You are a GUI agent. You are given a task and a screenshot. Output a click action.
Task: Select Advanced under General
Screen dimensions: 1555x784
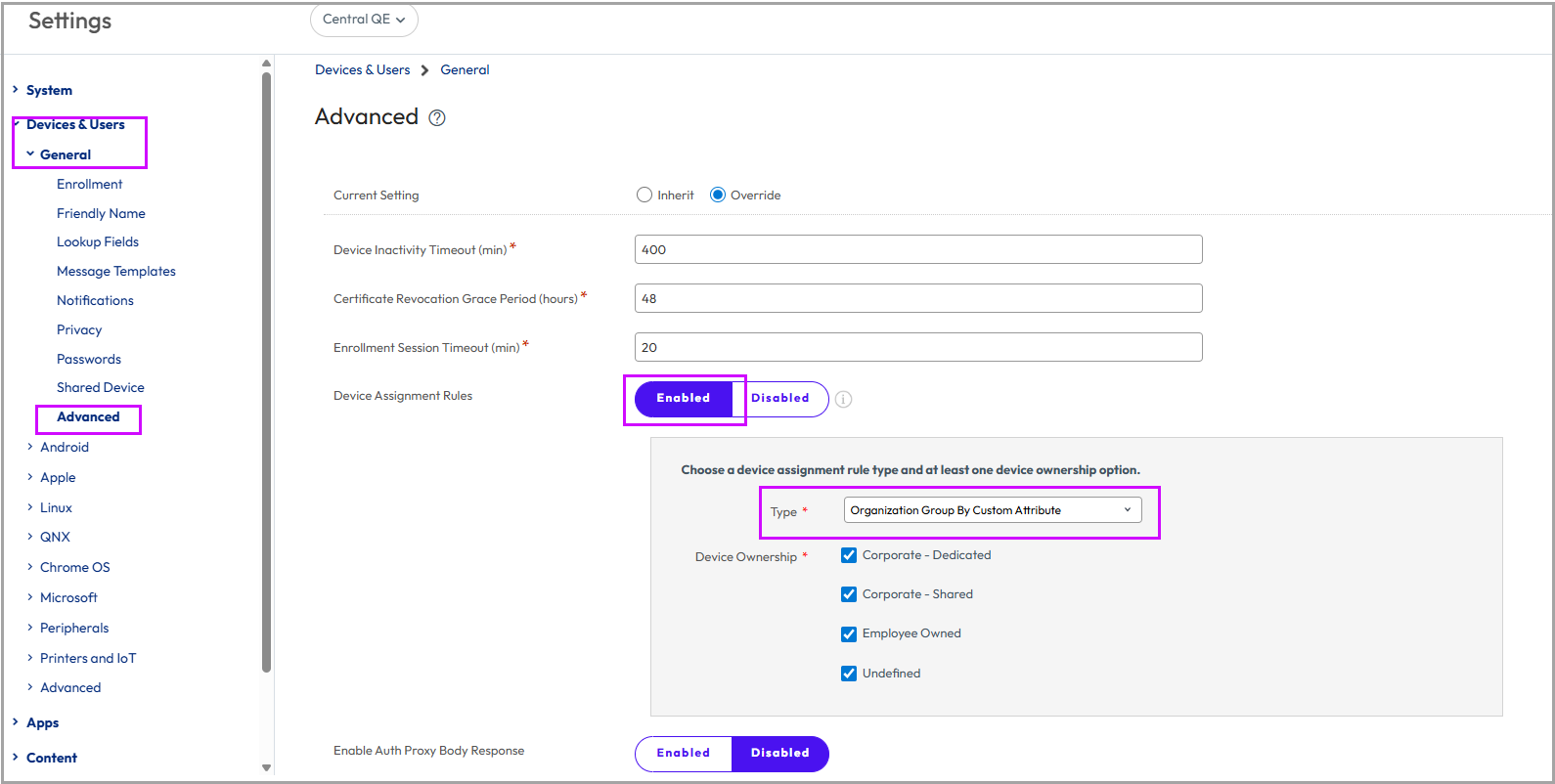(88, 416)
